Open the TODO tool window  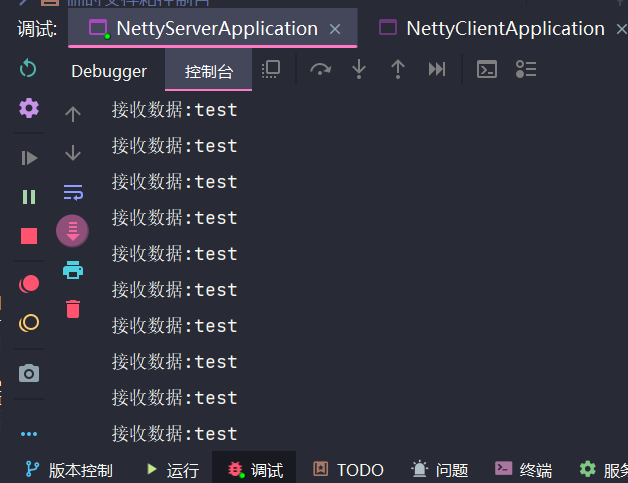coord(348,469)
